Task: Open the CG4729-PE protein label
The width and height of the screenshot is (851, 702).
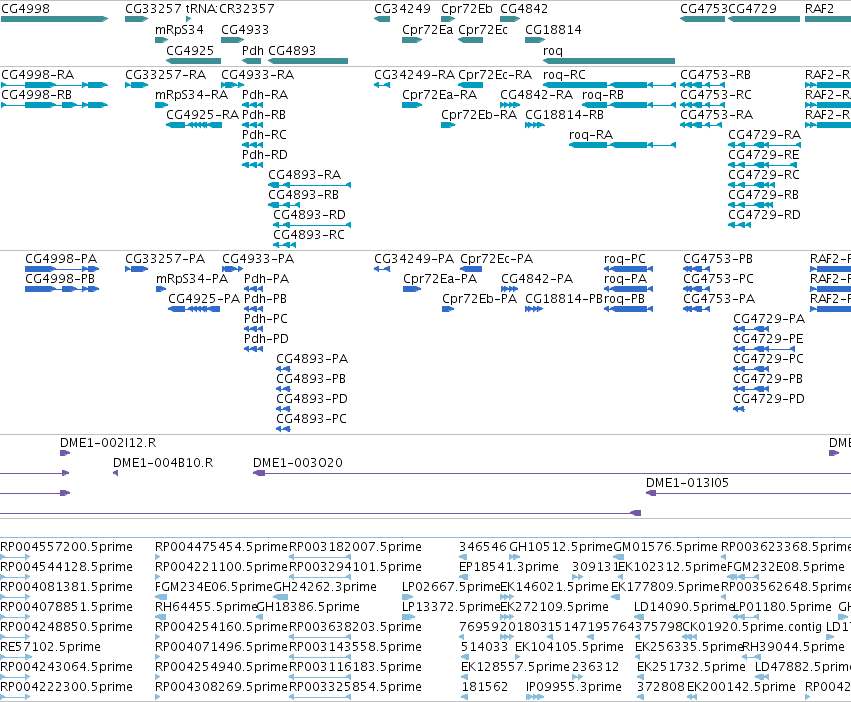Action: 768,339
